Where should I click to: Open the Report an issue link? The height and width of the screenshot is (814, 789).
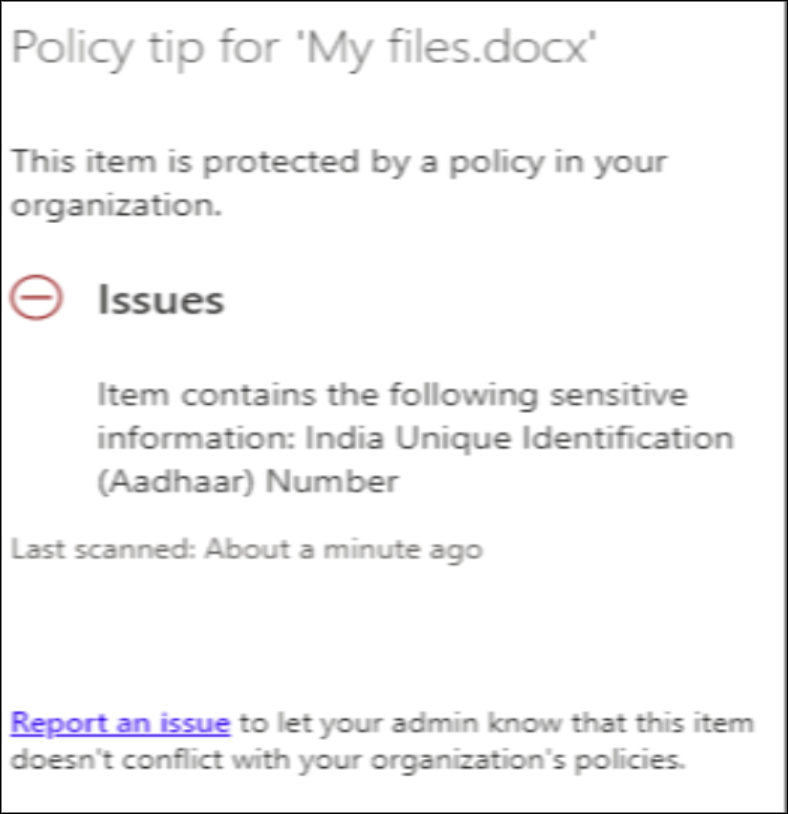click(x=120, y=723)
